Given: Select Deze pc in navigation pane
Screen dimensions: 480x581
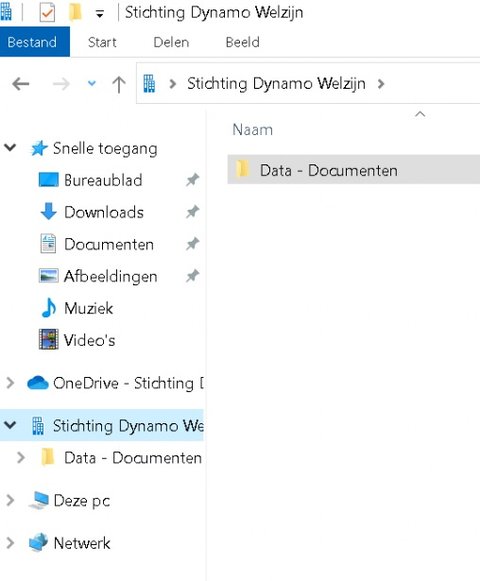Looking at the screenshot, I should [82, 501].
